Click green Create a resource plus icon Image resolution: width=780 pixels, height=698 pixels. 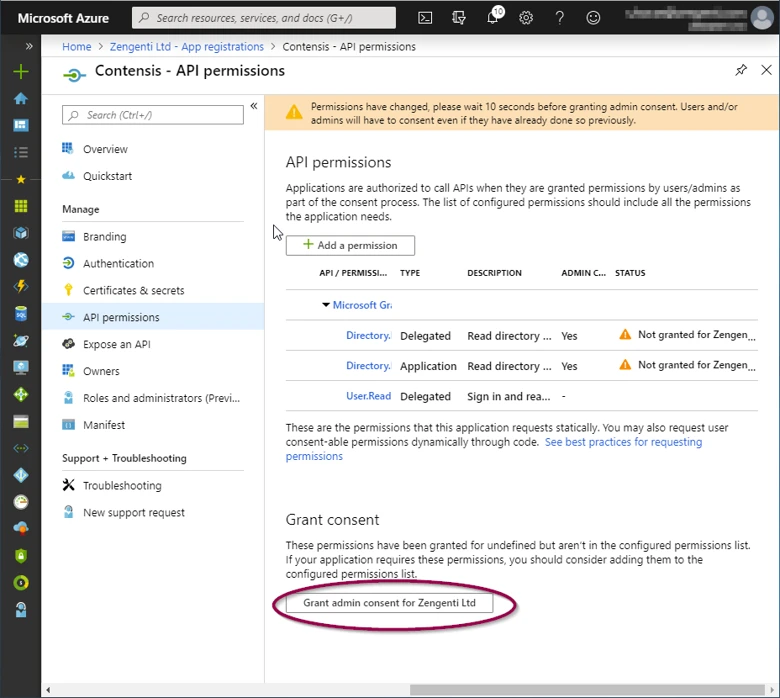point(21,72)
